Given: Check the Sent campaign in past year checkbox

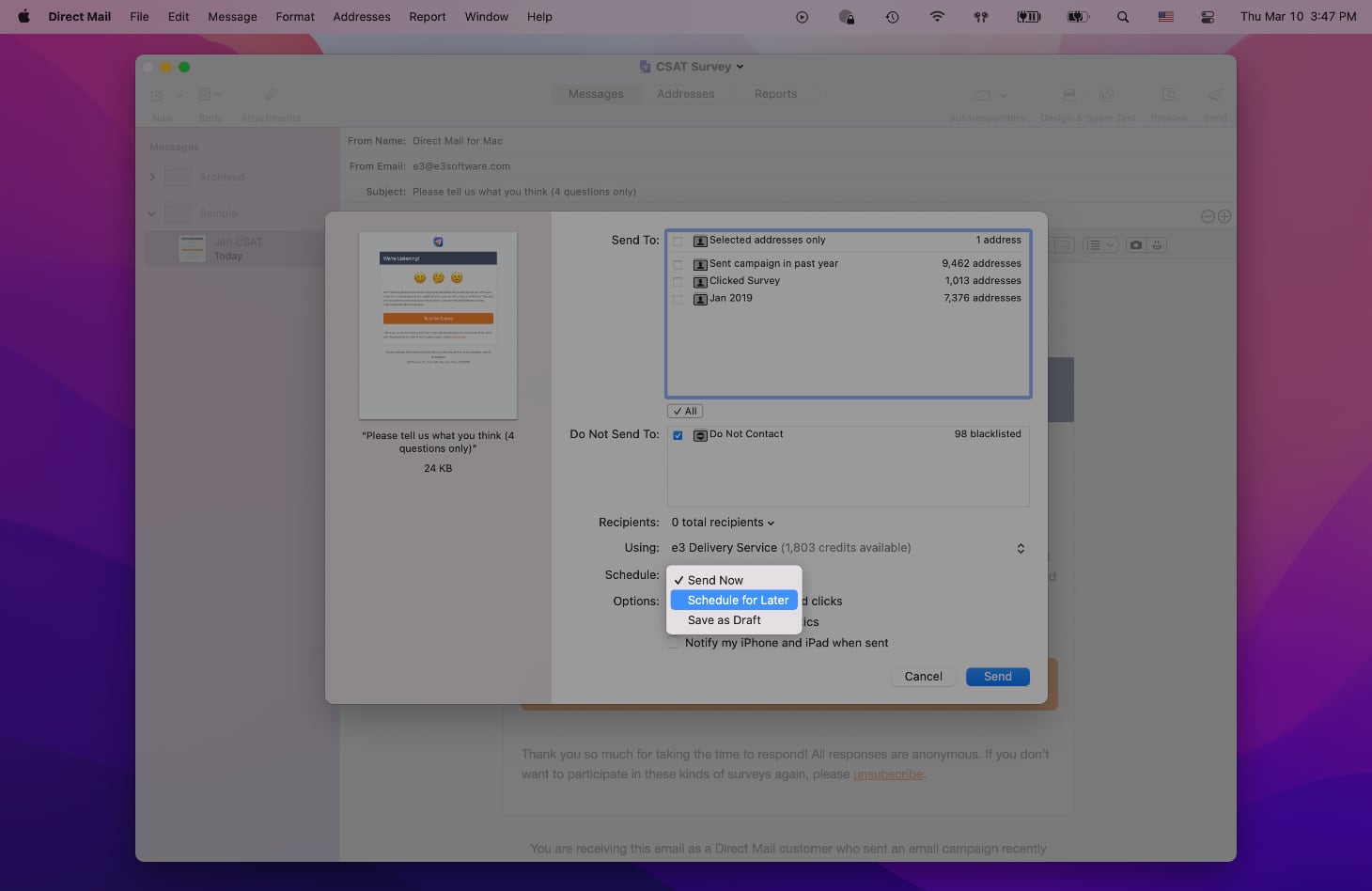Looking at the screenshot, I should (x=678, y=265).
